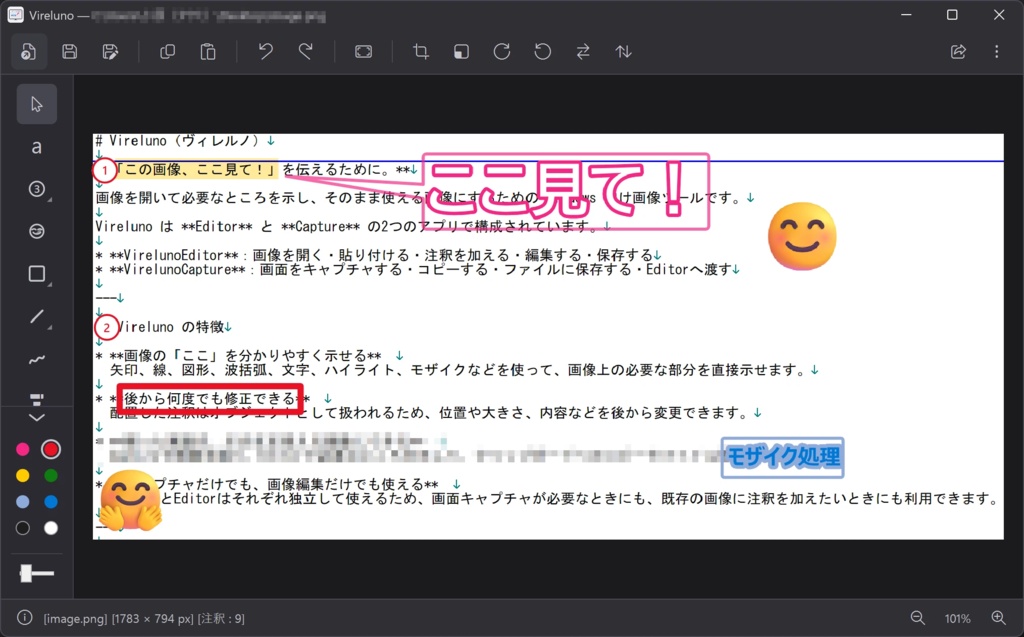This screenshot has height=637, width=1024.
Task: Select the light blue color swatch
Action: click(x=23, y=502)
